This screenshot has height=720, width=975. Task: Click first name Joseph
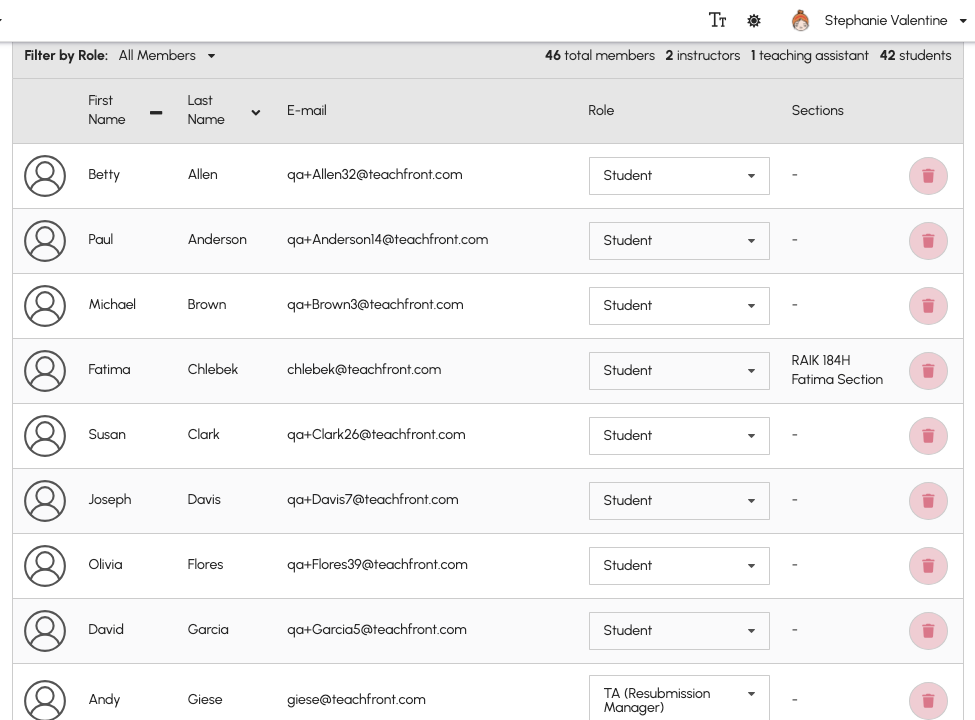tap(109, 499)
